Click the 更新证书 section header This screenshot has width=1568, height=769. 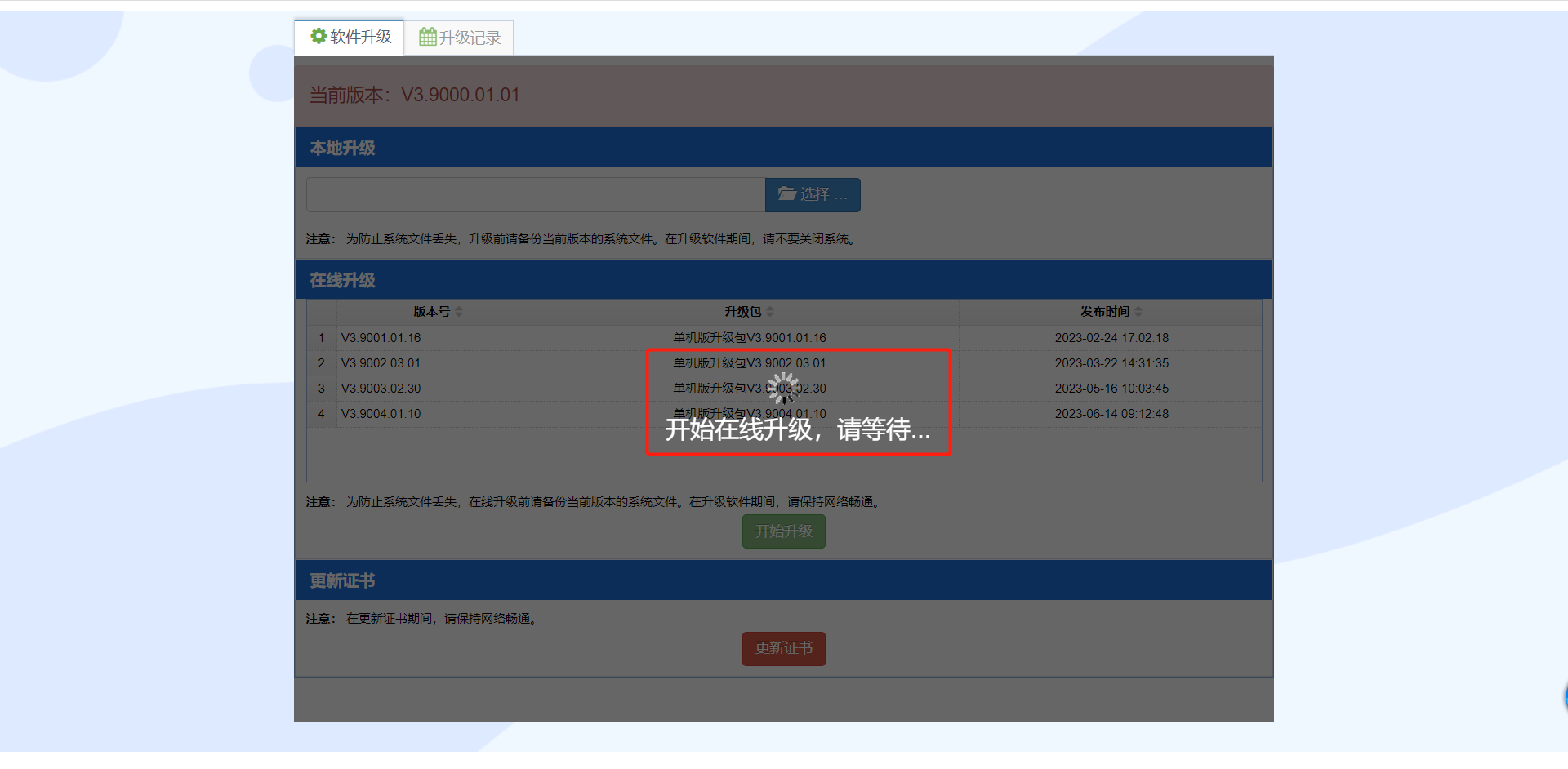(x=784, y=580)
